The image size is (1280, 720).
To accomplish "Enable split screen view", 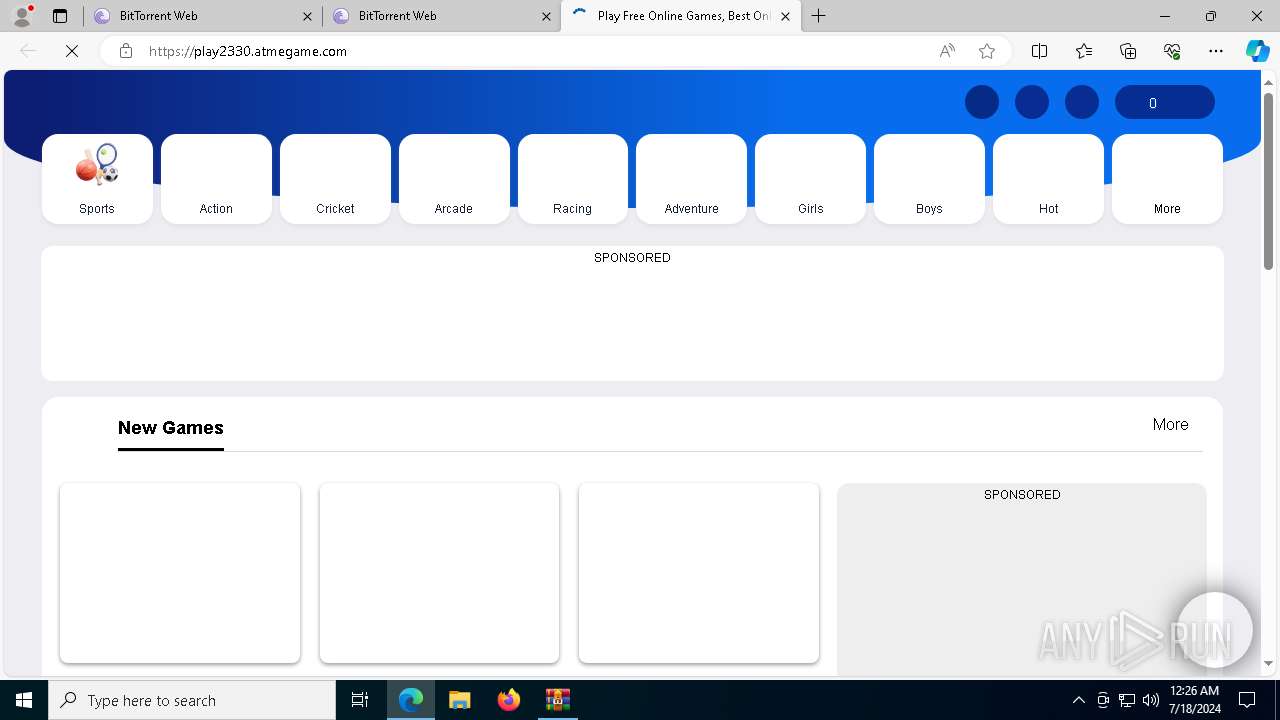I will pos(1039,51).
